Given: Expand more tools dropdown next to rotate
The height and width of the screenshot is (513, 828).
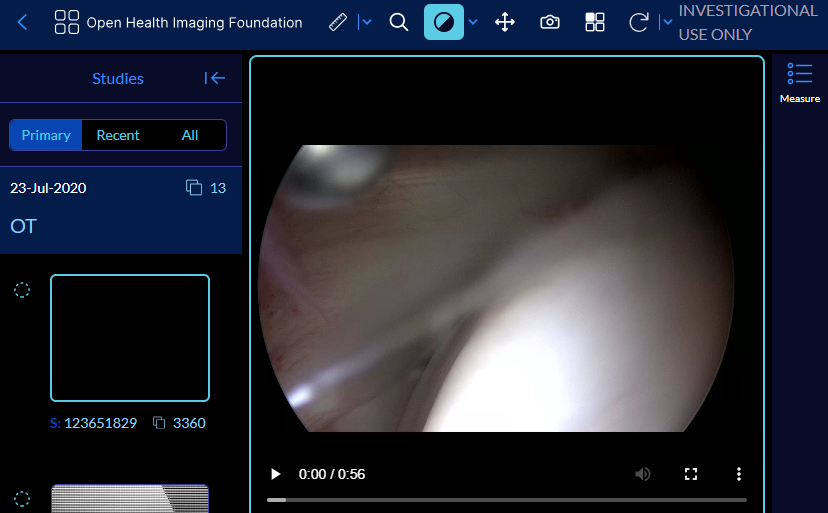Looking at the screenshot, I should [666, 22].
